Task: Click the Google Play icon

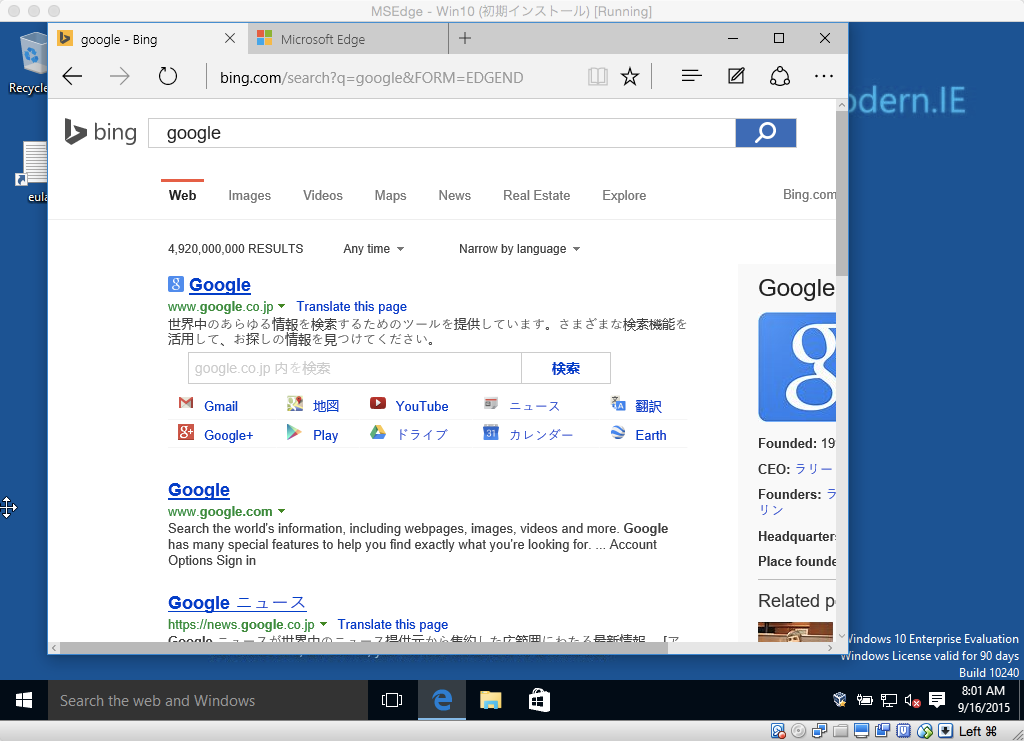Action: (295, 432)
